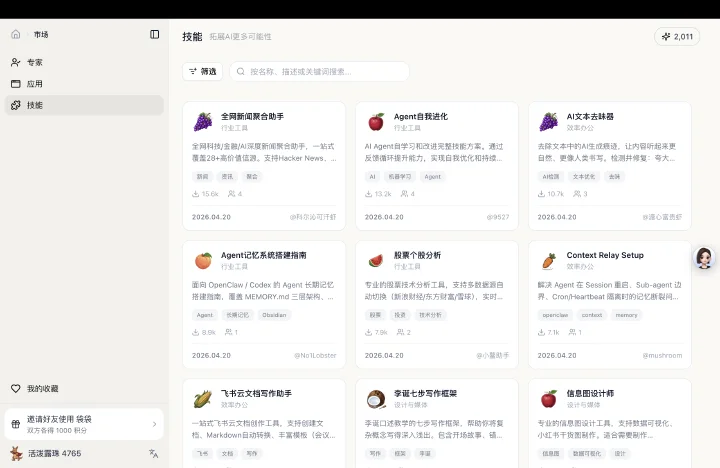
Task: Select the AI文本去味器 skill title
Action: coord(590,117)
